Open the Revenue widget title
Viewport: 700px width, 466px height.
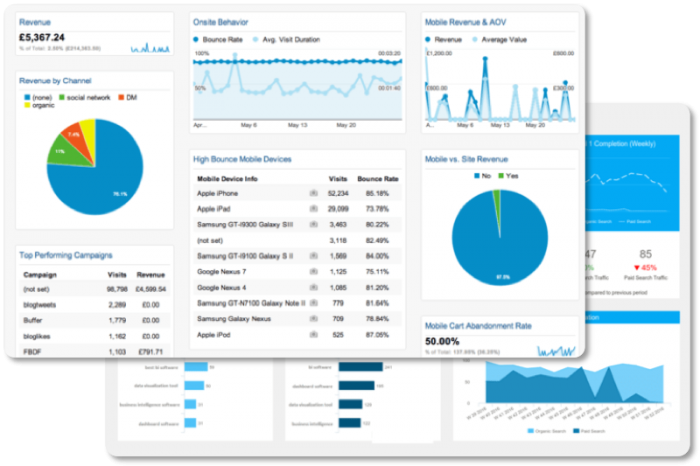(35, 22)
